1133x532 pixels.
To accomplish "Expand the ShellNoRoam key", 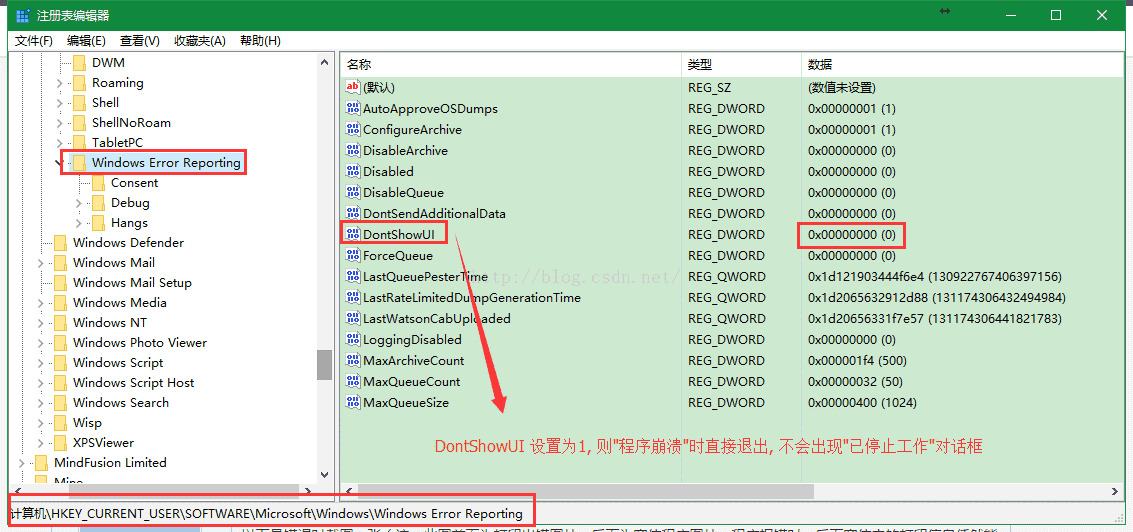I will 60,123.
